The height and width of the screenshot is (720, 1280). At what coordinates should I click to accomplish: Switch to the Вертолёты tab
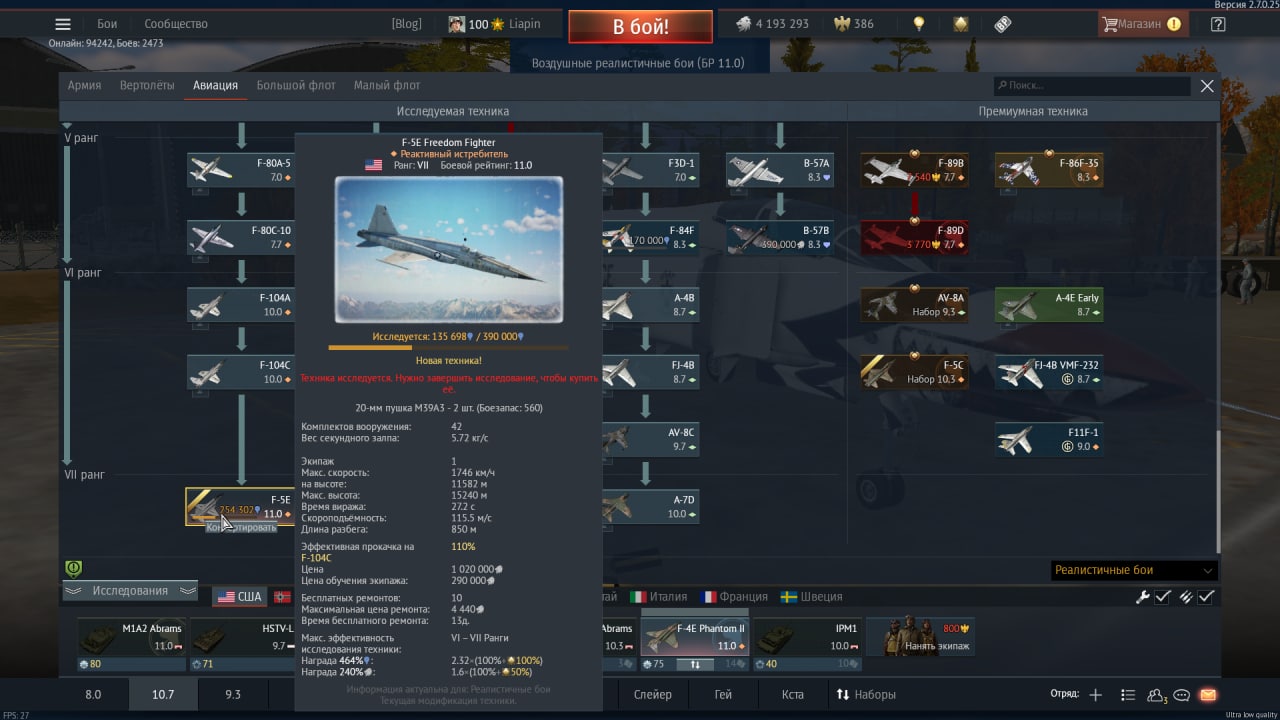click(147, 85)
